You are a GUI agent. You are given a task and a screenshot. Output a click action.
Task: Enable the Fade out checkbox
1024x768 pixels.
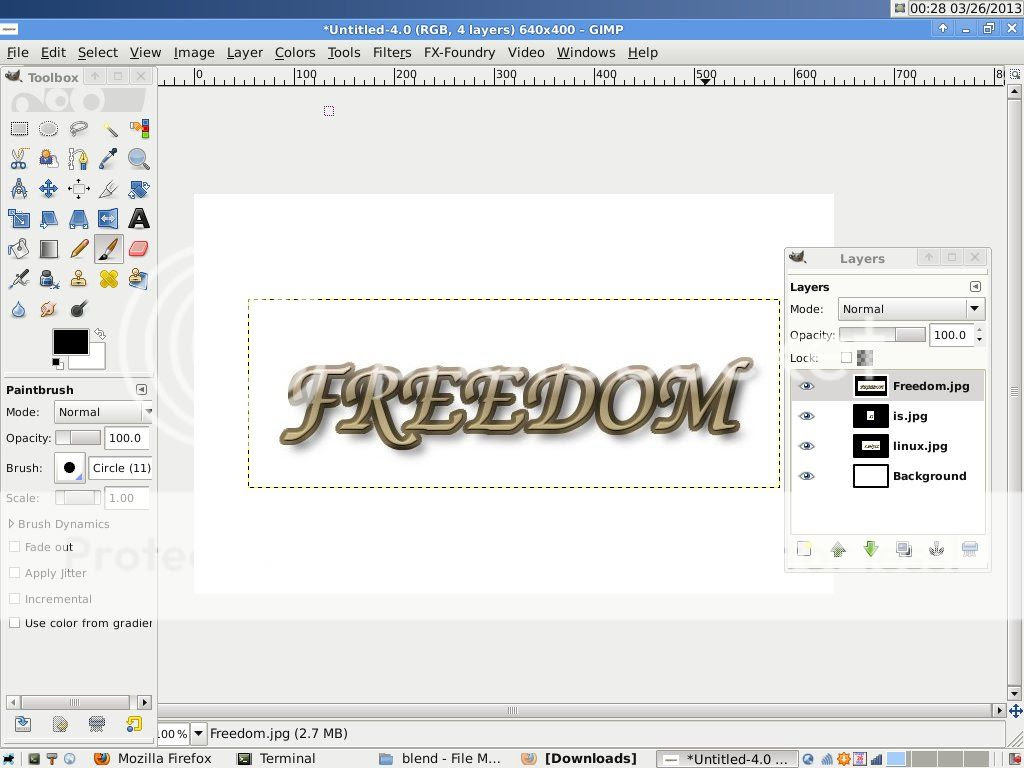click(15, 547)
